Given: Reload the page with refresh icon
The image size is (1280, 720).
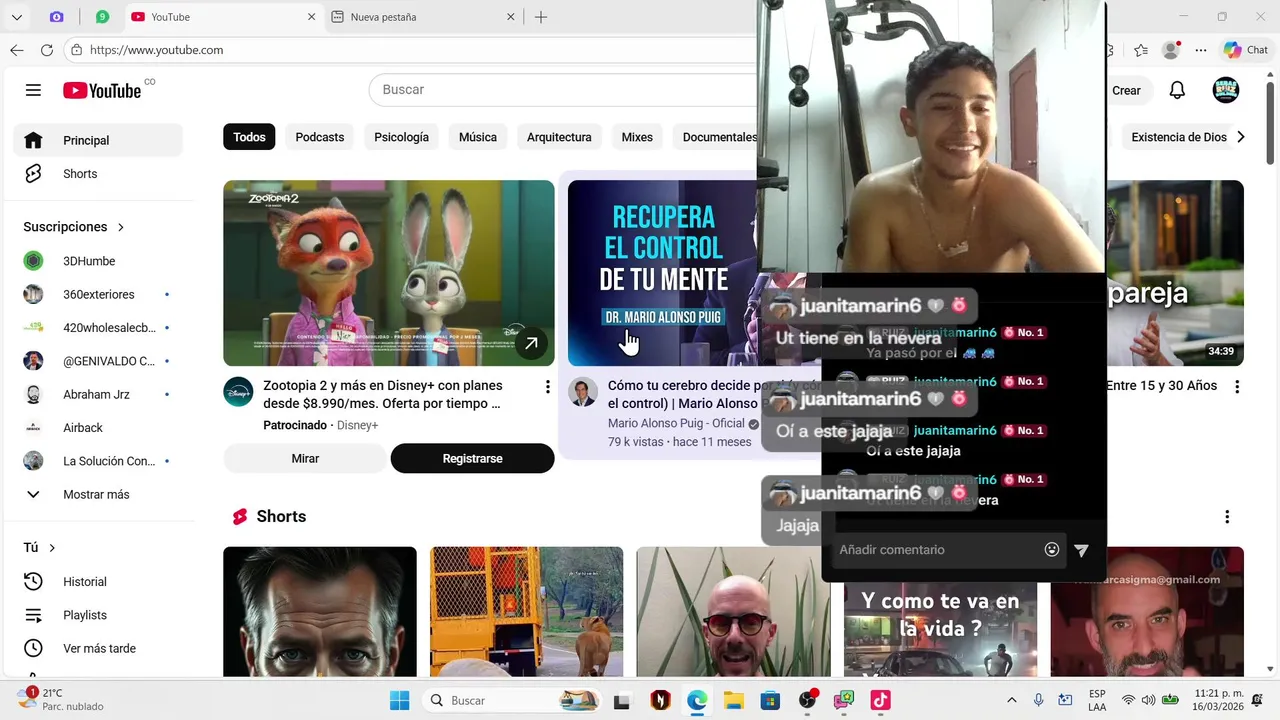Looking at the screenshot, I should pos(47,50).
